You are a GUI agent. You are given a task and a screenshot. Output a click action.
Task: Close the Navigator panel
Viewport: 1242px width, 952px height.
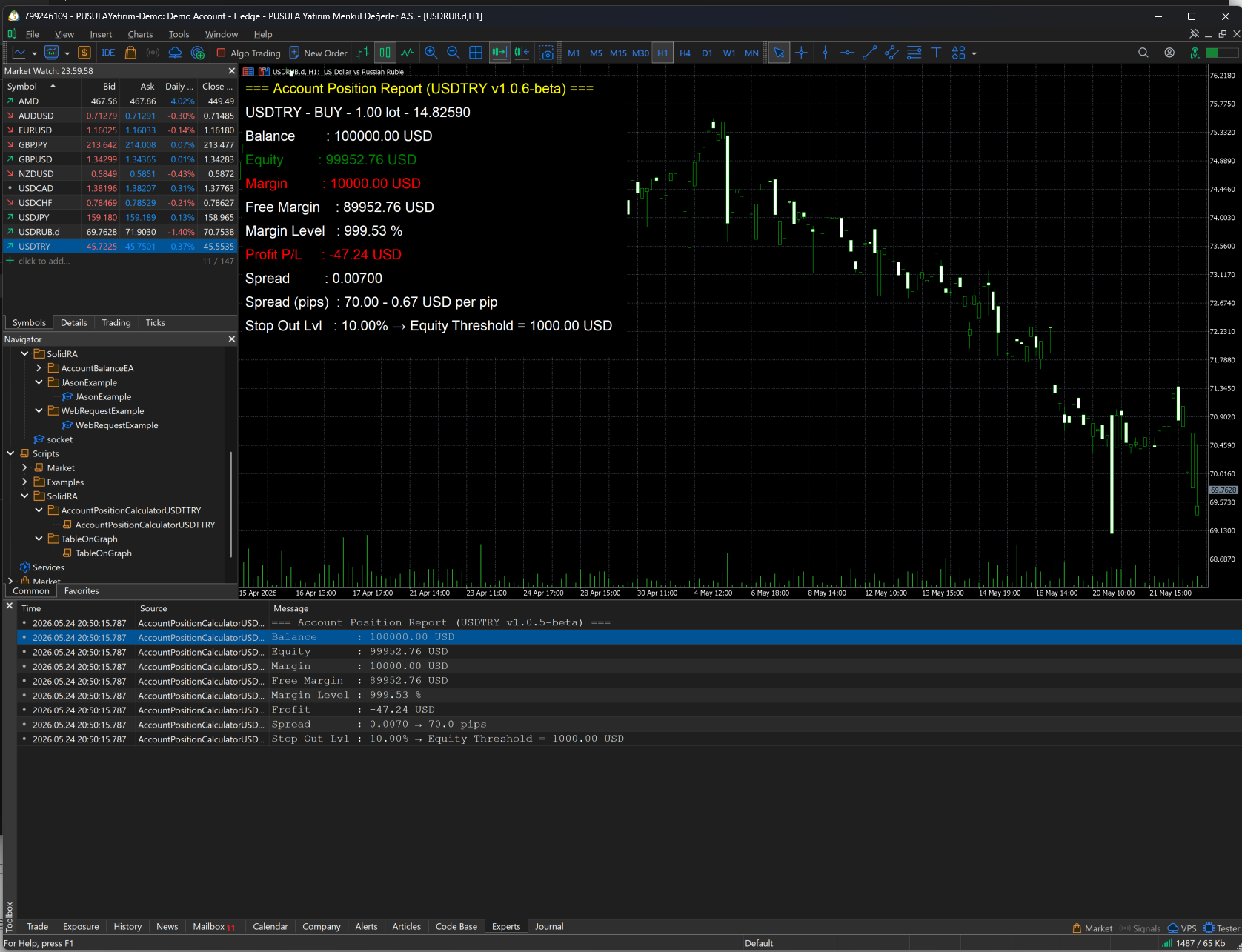click(231, 339)
